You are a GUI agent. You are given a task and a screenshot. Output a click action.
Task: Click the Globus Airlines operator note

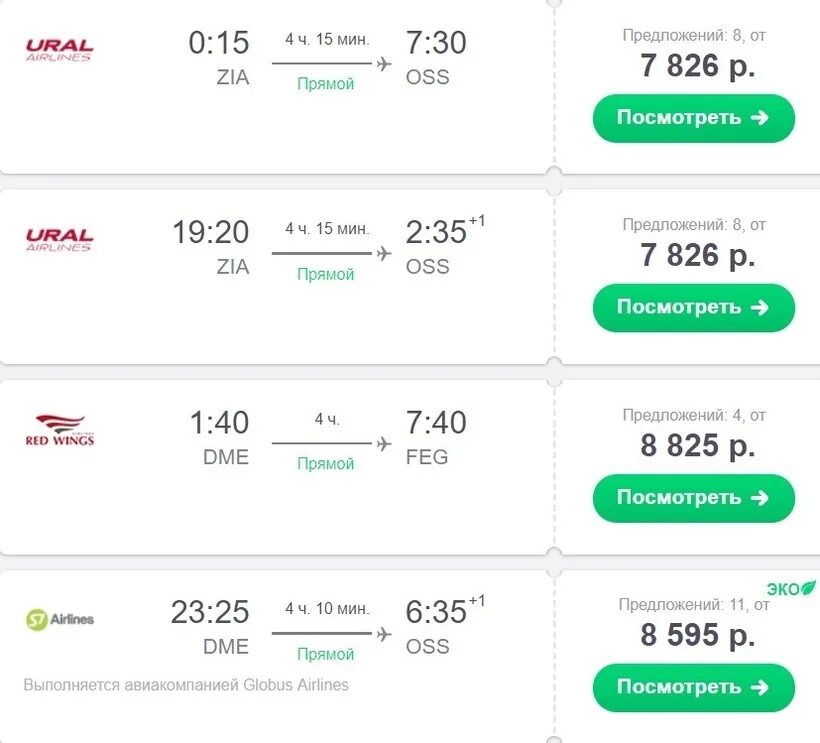186,685
